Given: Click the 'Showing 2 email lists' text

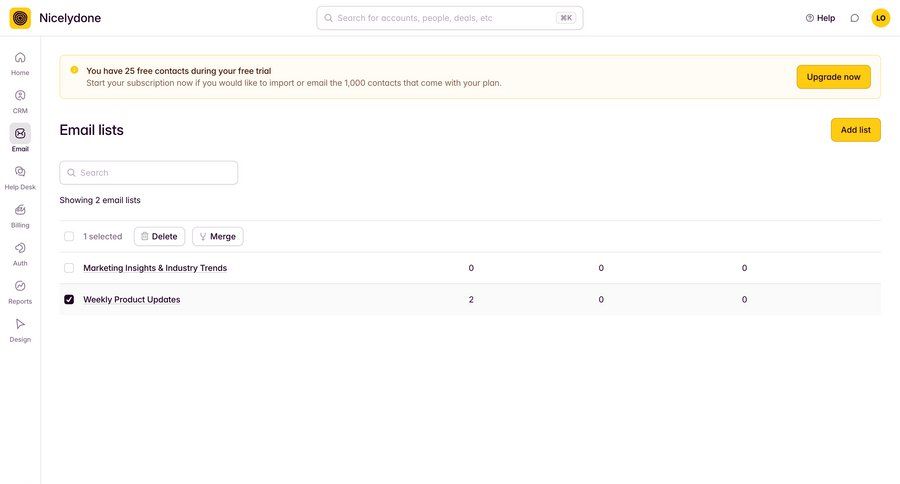Looking at the screenshot, I should pyautogui.click(x=100, y=200).
